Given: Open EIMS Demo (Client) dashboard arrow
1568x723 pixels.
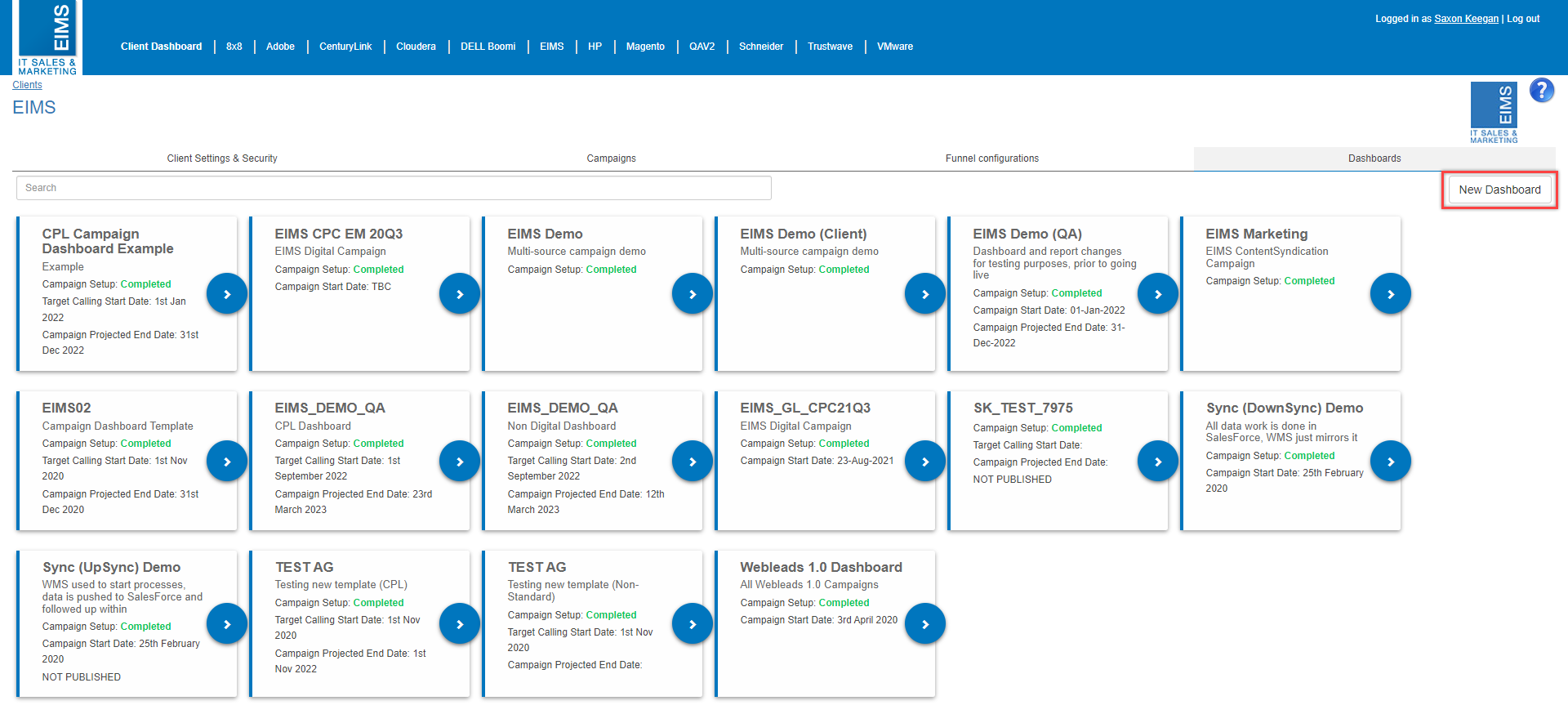Looking at the screenshot, I should 925,294.
